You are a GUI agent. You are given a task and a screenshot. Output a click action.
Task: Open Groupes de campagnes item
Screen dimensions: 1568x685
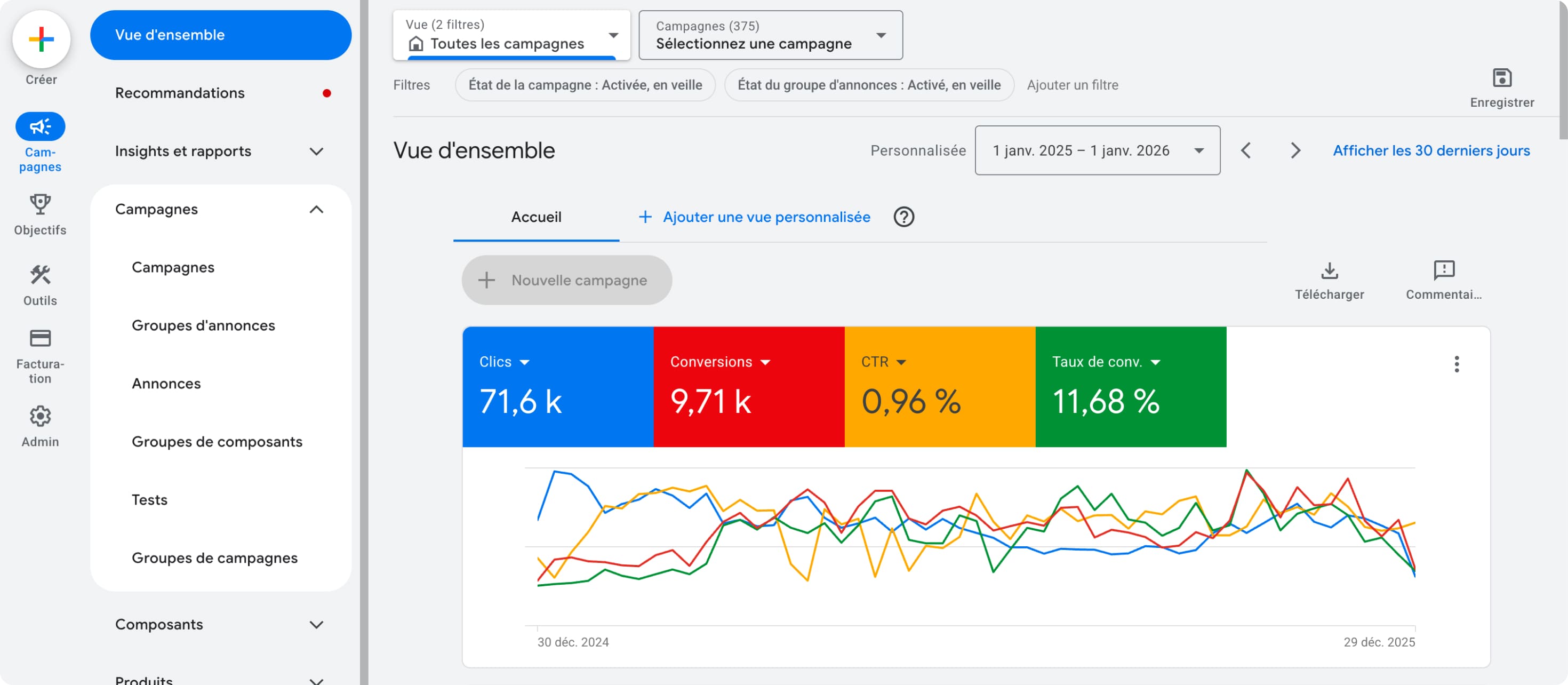coord(214,557)
